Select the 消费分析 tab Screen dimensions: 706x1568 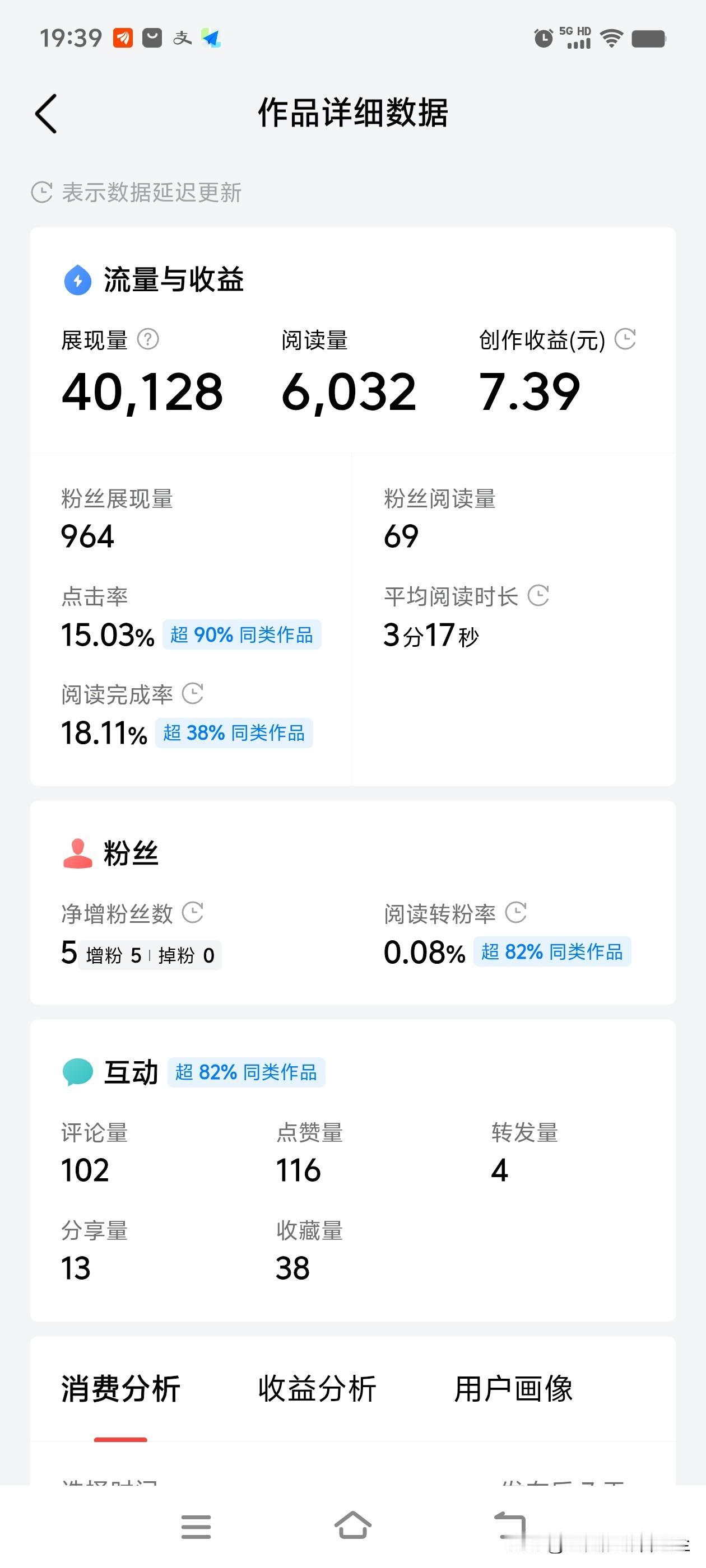(x=120, y=1390)
